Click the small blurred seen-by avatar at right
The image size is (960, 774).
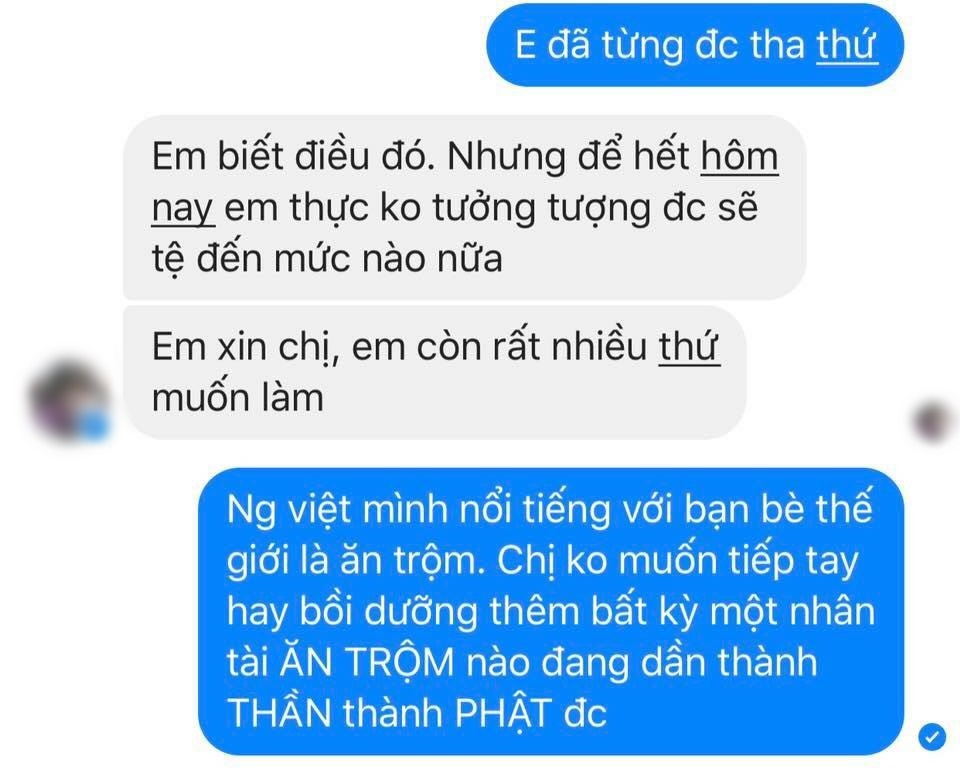pos(935,421)
